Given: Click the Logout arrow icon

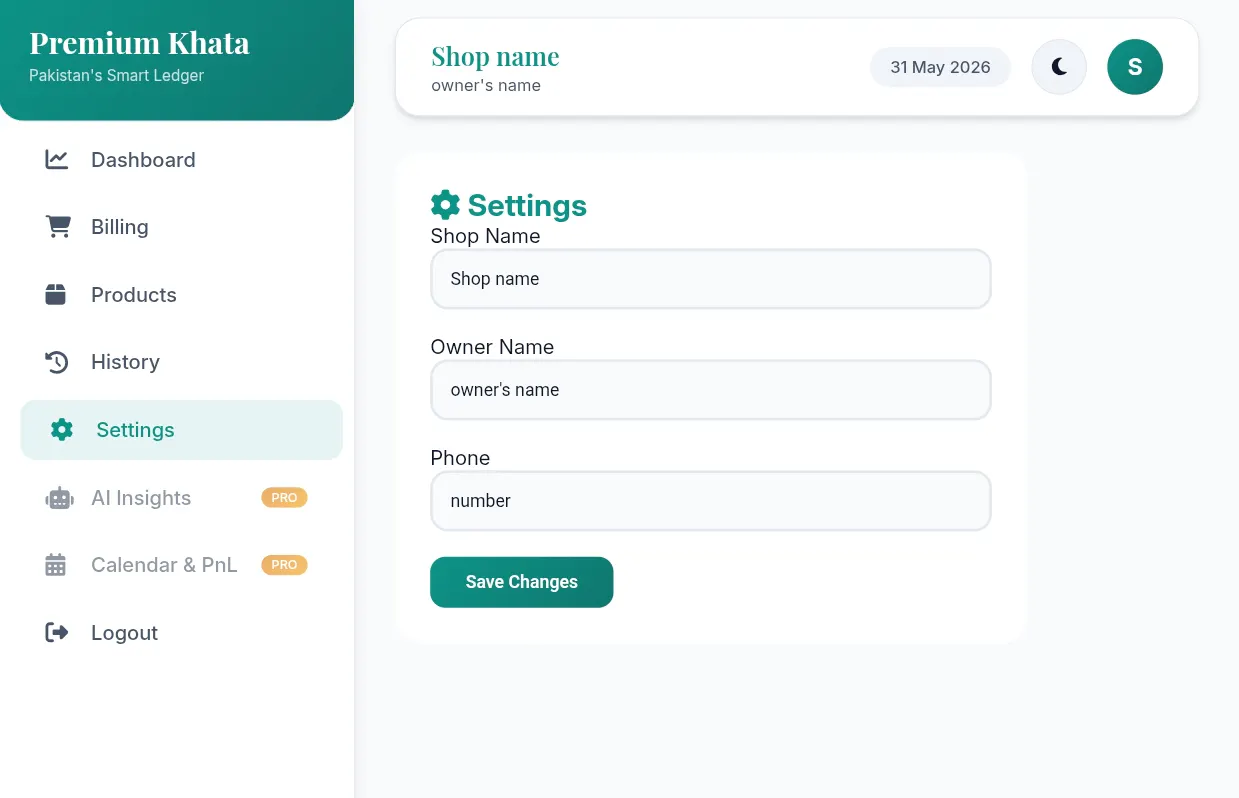Looking at the screenshot, I should (x=57, y=633).
